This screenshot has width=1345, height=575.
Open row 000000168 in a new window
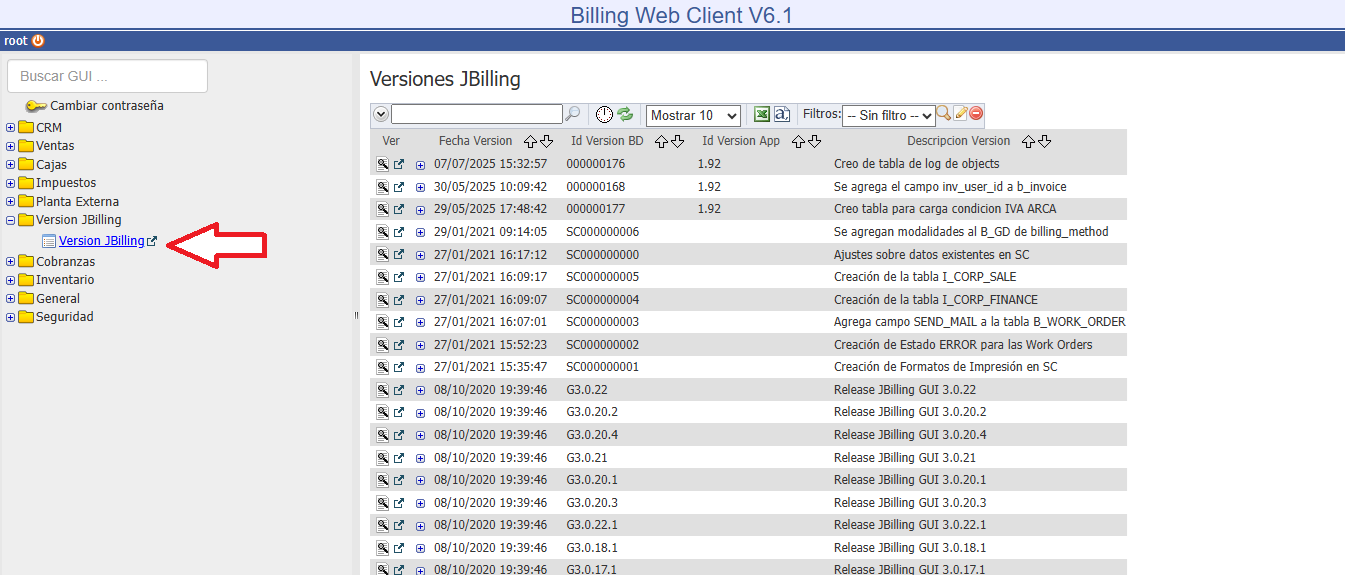(x=399, y=187)
